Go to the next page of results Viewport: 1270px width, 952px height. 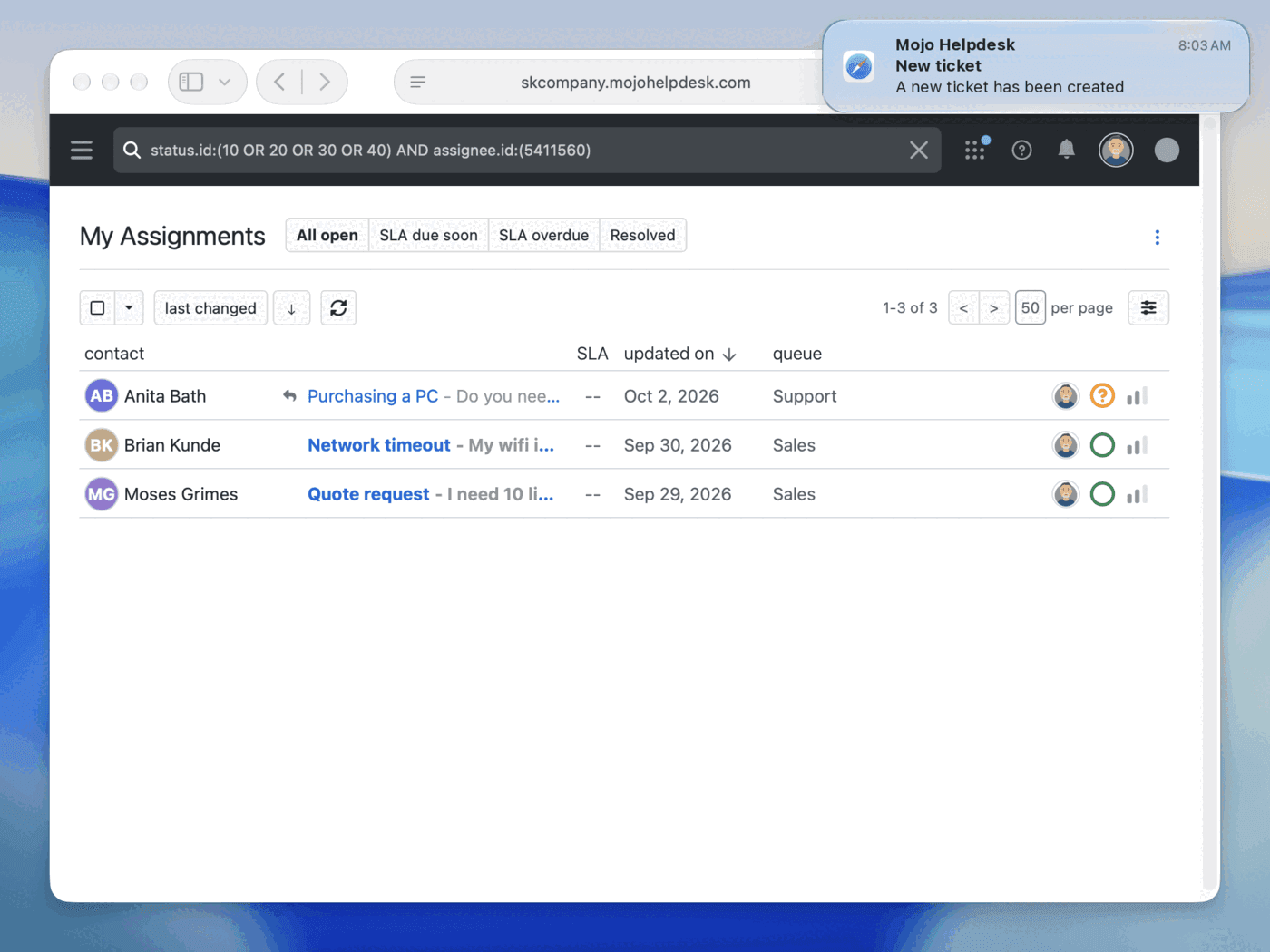994,308
